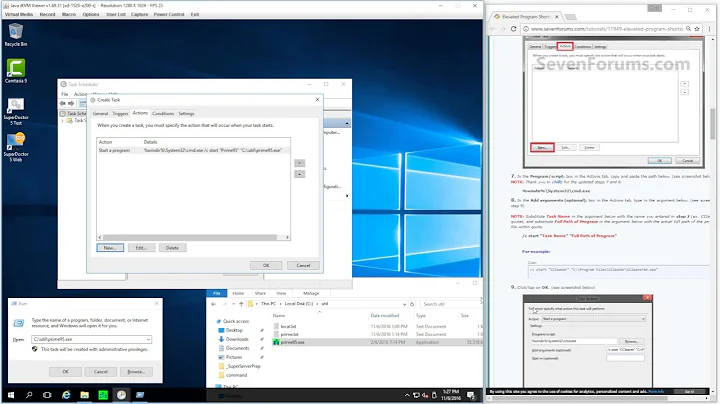The height and width of the screenshot is (404, 720).
Task: Click the taskbar search magnifier icon
Action: coord(29,395)
